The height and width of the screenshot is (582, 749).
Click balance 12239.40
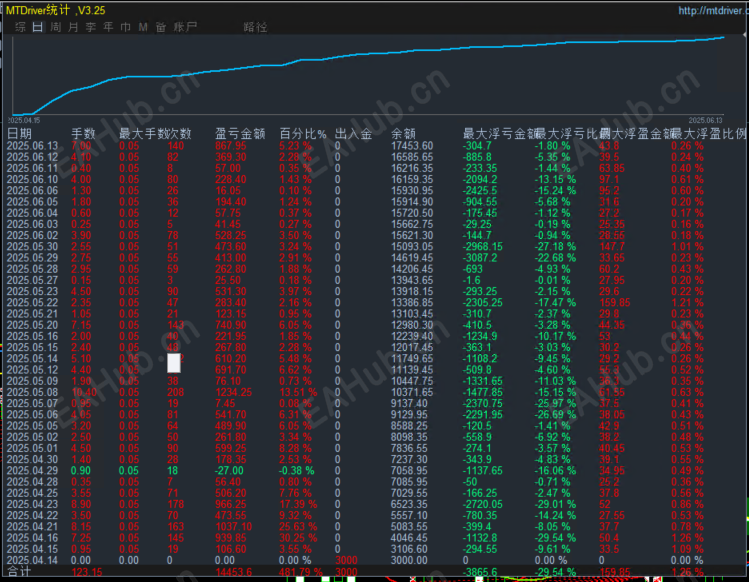pos(412,336)
